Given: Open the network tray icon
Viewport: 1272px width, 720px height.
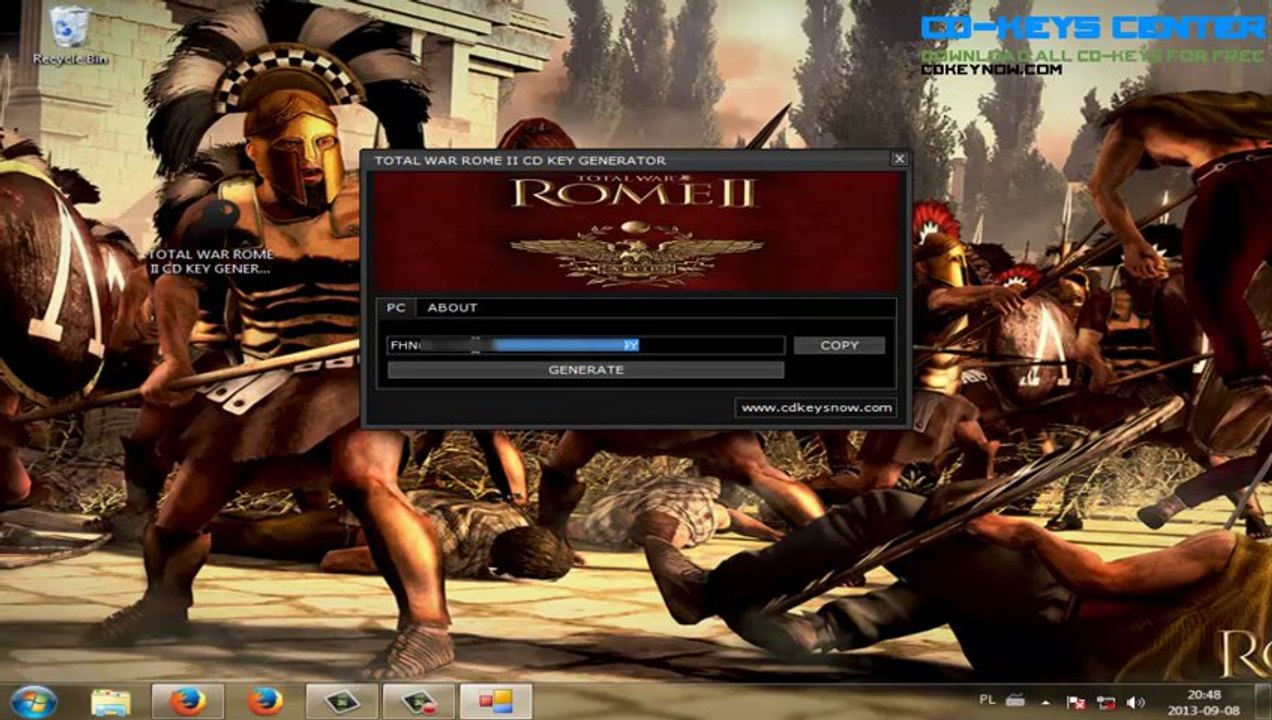Looking at the screenshot, I should point(1106,703).
